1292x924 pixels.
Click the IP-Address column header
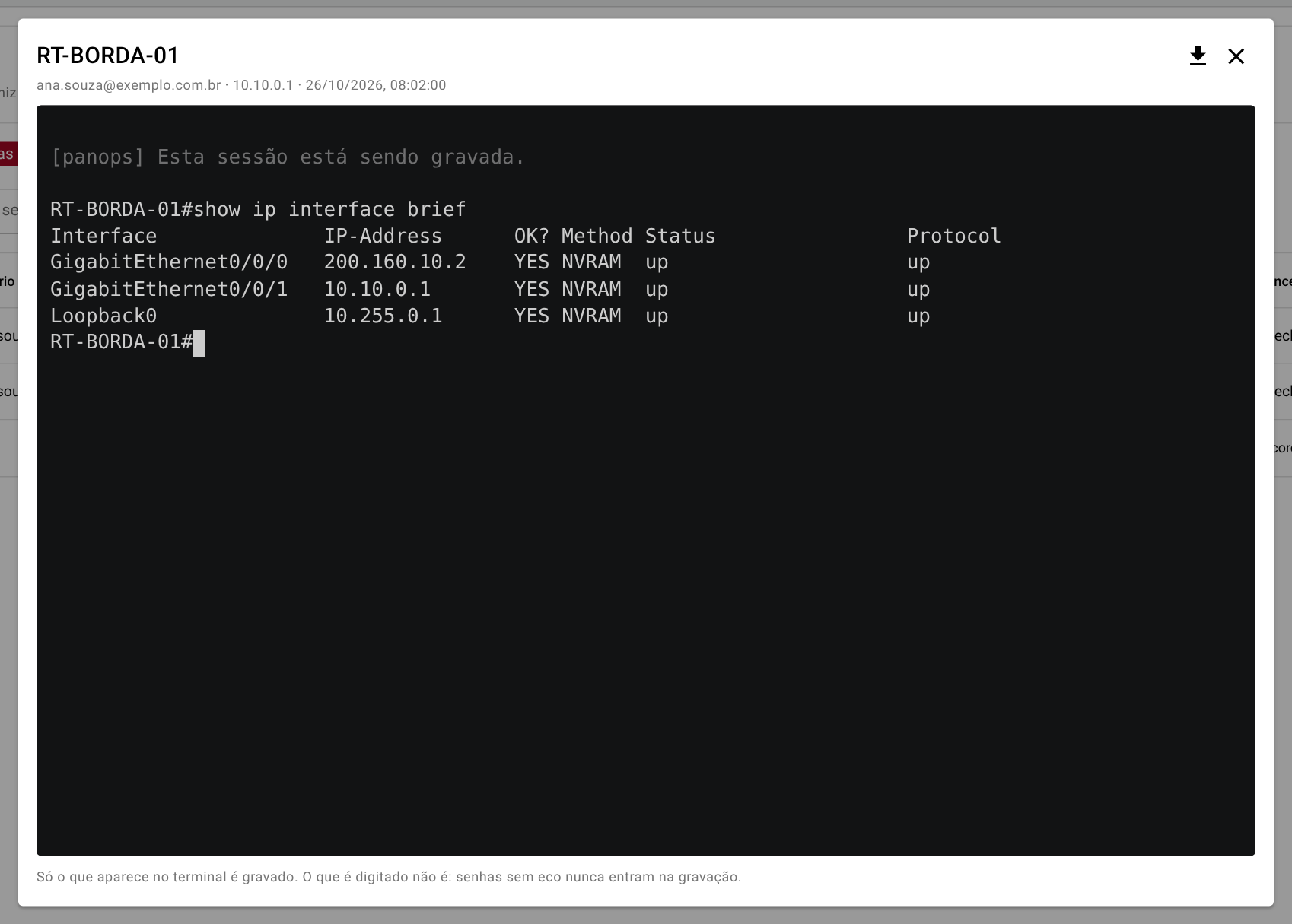tap(383, 236)
